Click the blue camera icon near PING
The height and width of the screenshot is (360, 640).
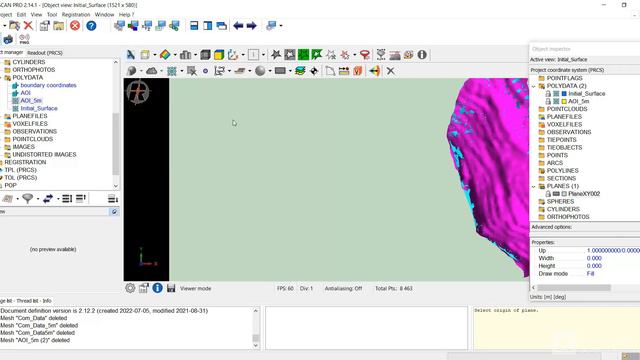pyautogui.click(x=8, y=40)
